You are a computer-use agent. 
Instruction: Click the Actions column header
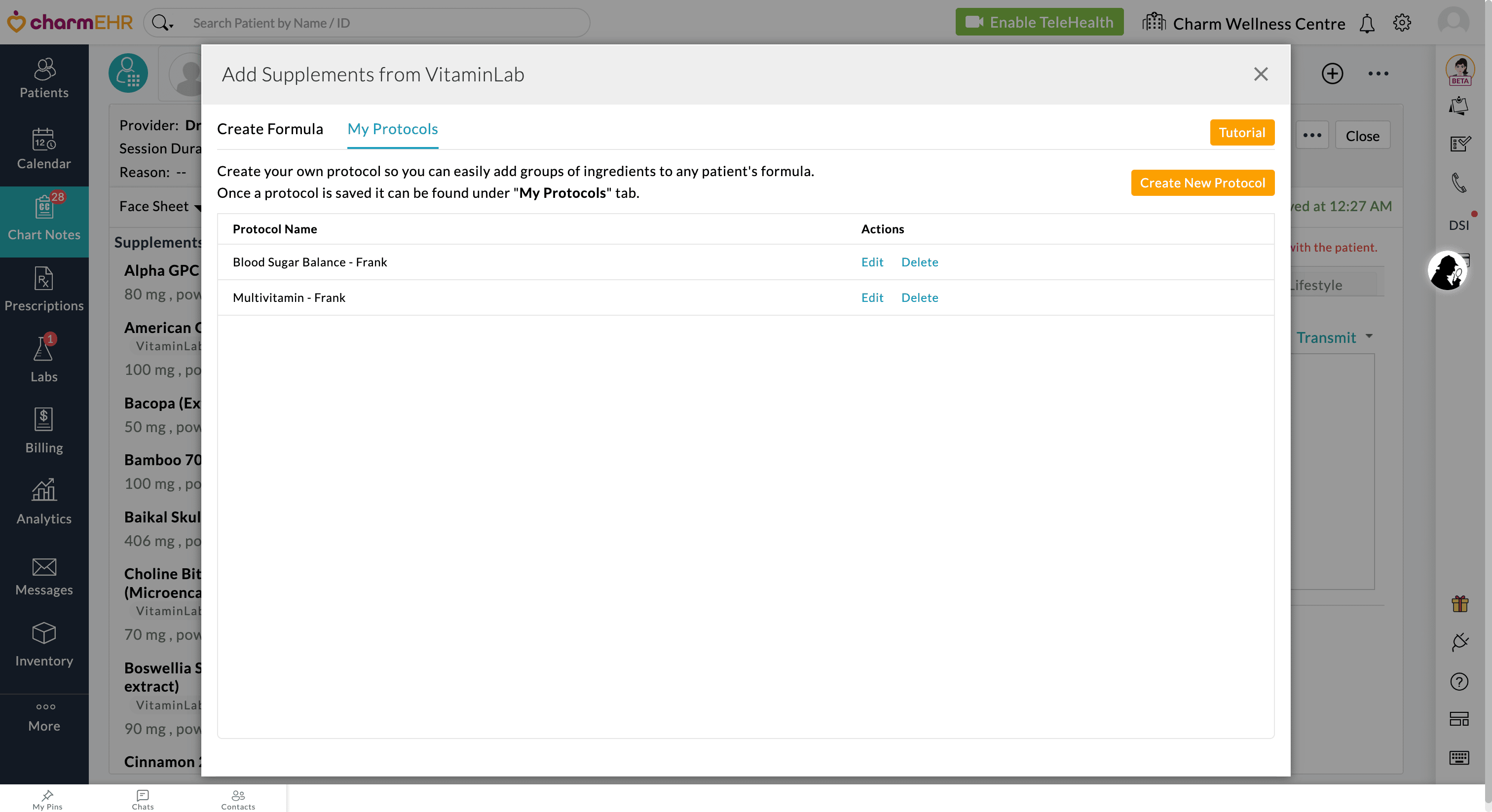pos(882,229)
